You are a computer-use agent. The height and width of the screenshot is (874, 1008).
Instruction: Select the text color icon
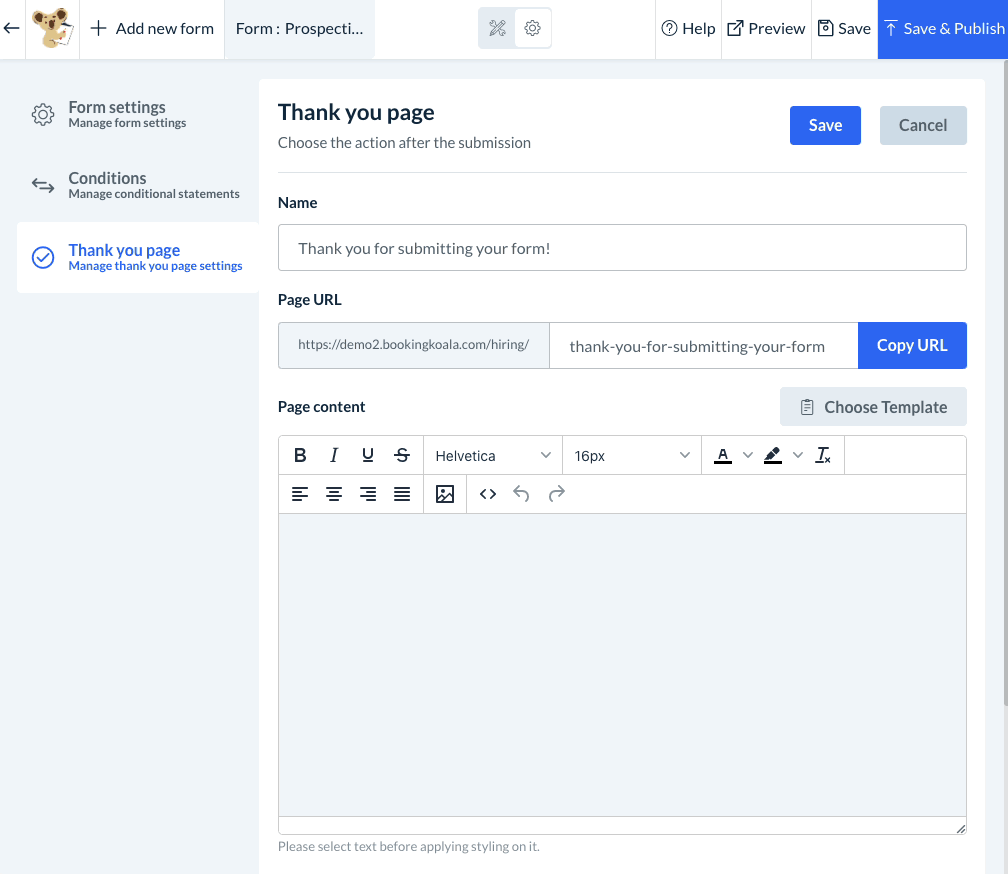pyautogui.click(x=723, y=456)
